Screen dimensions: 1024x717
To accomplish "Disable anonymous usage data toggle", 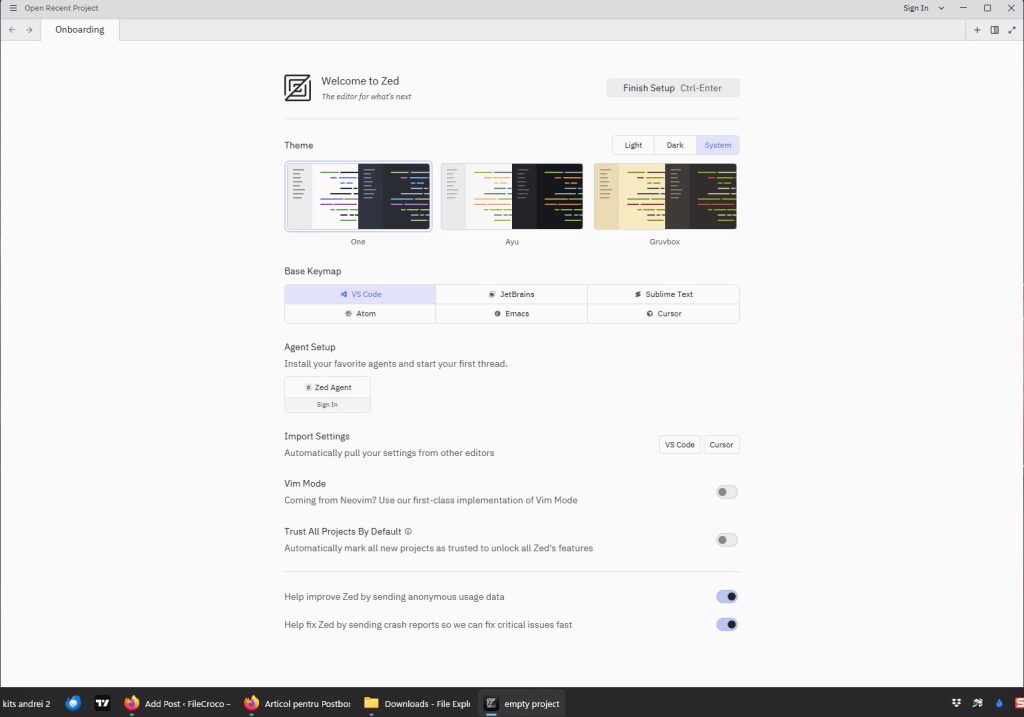I will 726,597.
